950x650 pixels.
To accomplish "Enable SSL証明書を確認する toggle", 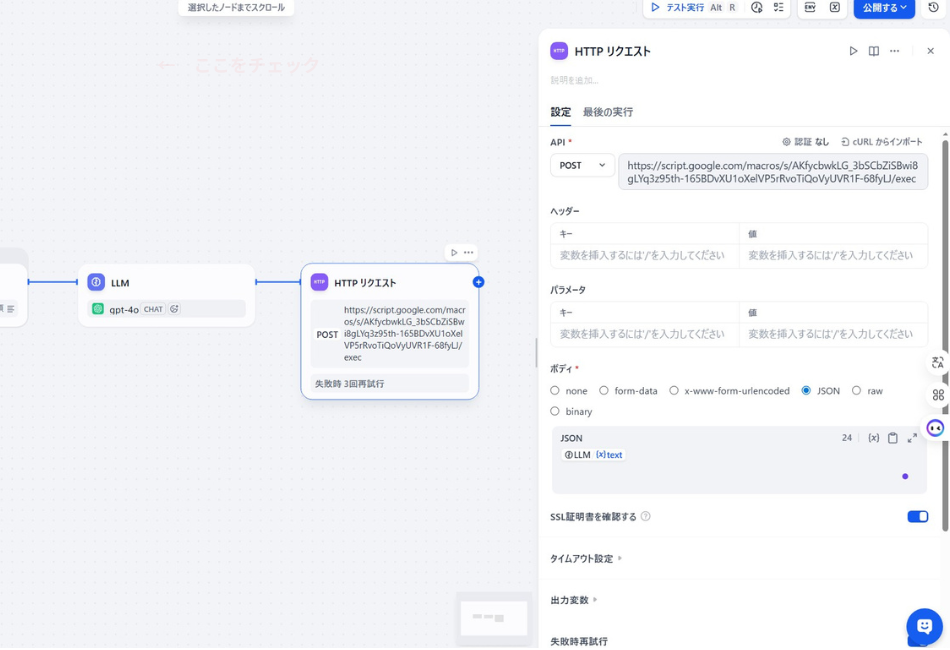I will [x=917, y=516].
